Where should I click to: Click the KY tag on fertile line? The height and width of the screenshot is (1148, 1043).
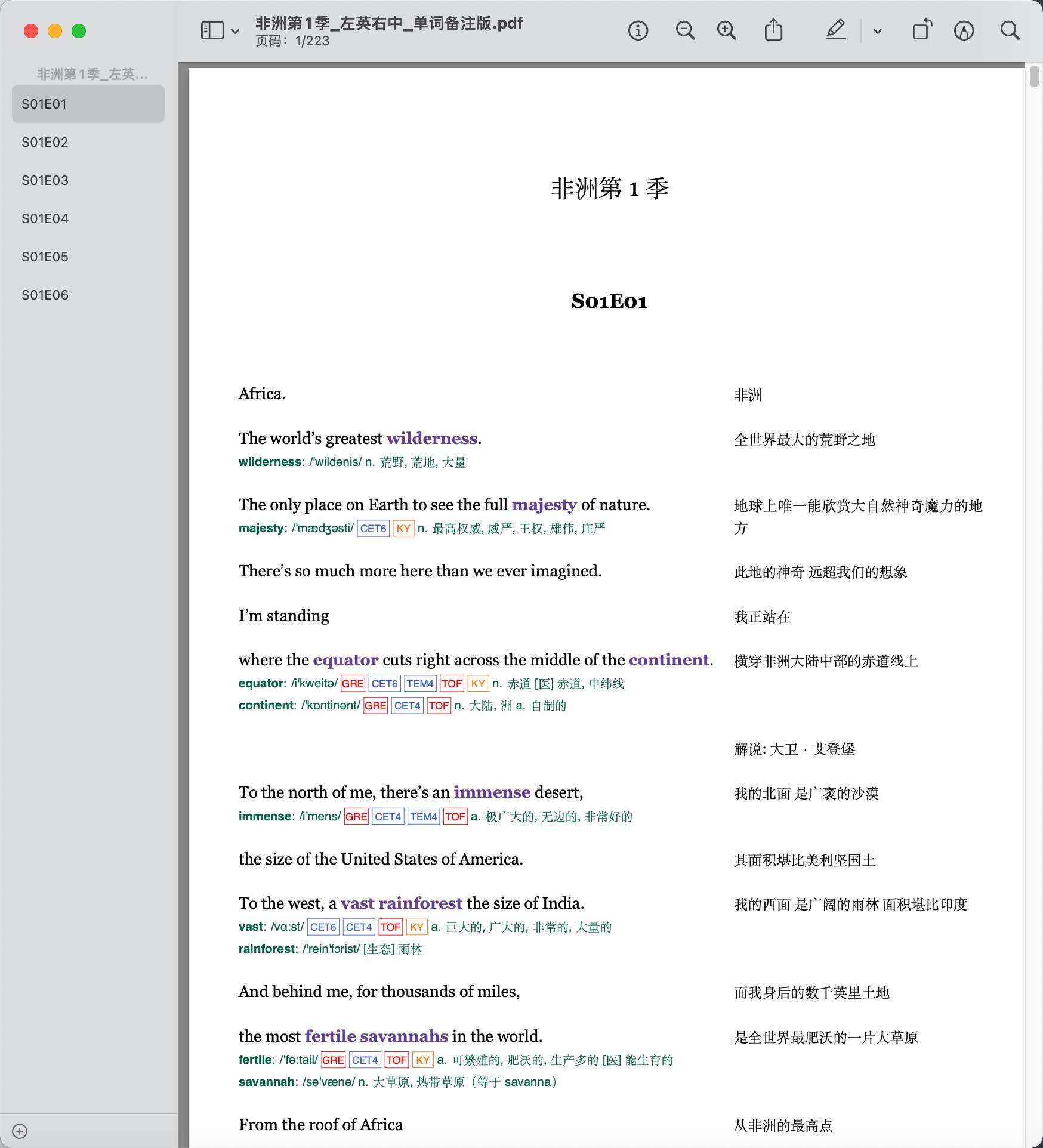tap(422, 1060)
